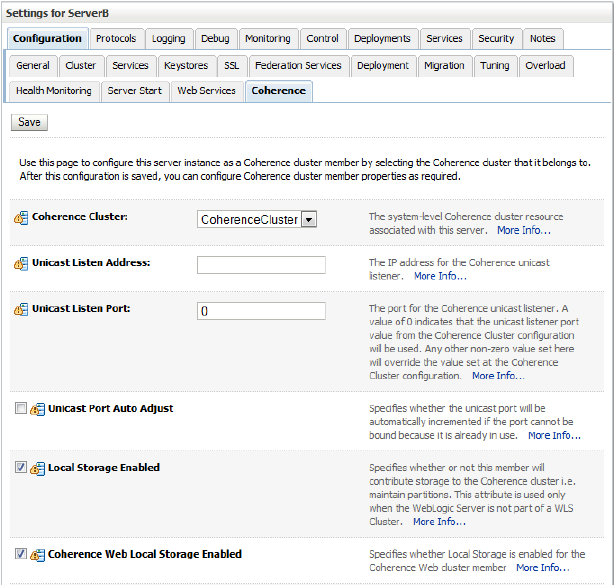Open More Info for Unicast Listen Address
The width and height of the screenshot is (614, 585).
pyautogui.click(x=441, y=276)
